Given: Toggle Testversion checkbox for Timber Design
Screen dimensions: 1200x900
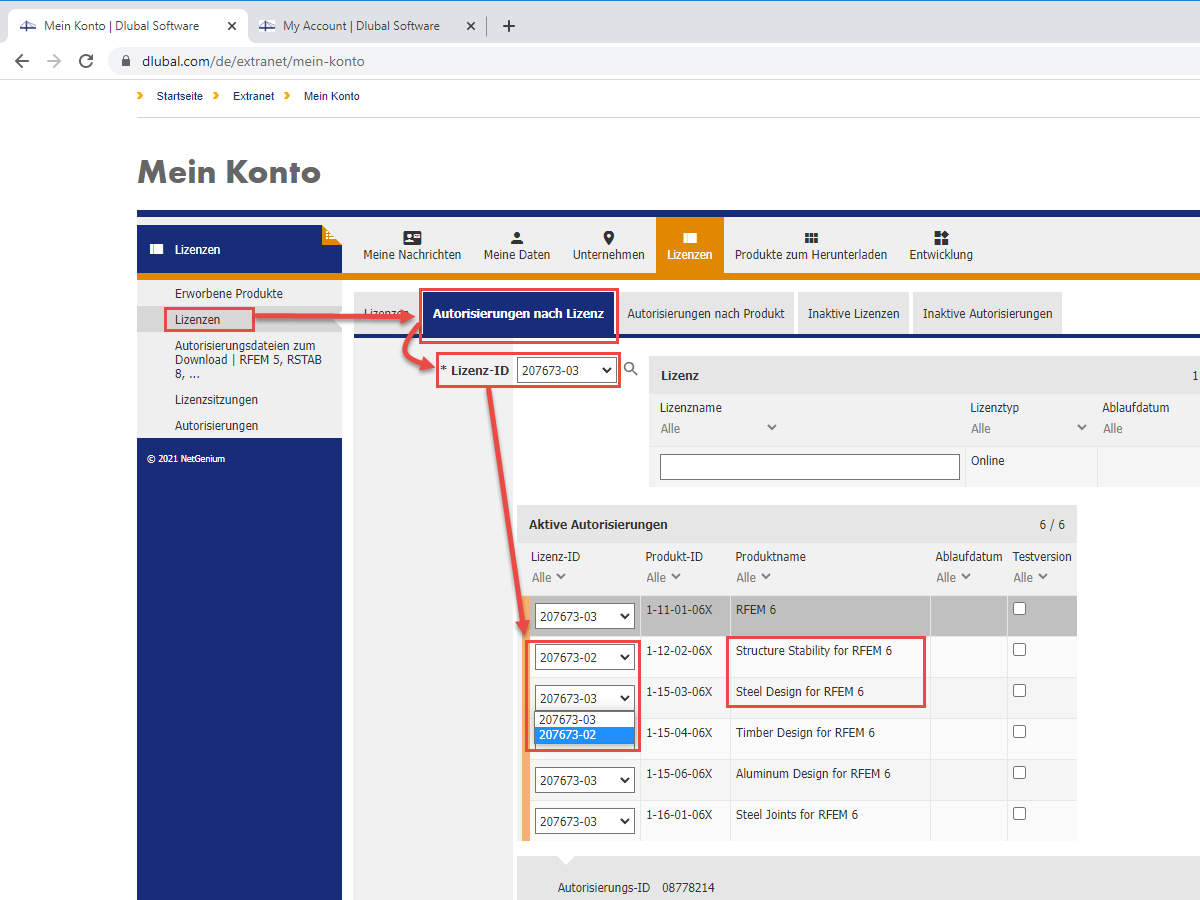Looking at the screenshot, I should click(x=1020, y=732).
